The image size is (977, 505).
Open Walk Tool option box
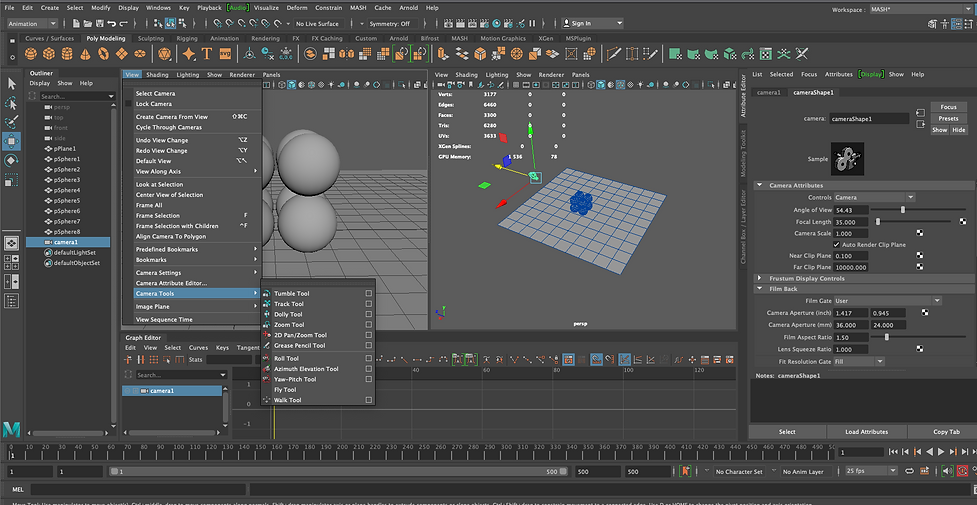coord(369,400)
